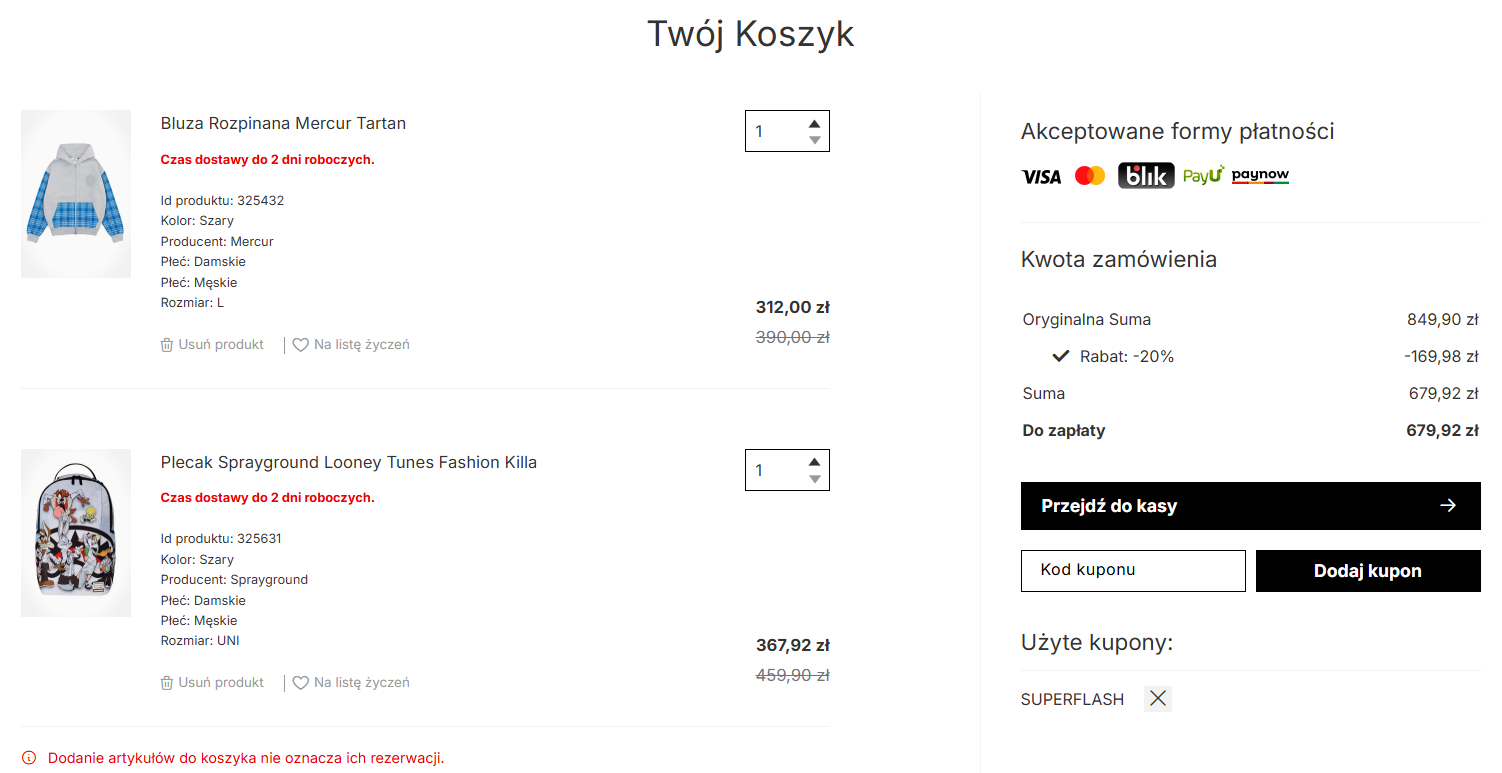Open the Bluza Rozpinana Mercur Tartan title link
This screenshot has height=773, width=1502.
click(x=283, y=124)
